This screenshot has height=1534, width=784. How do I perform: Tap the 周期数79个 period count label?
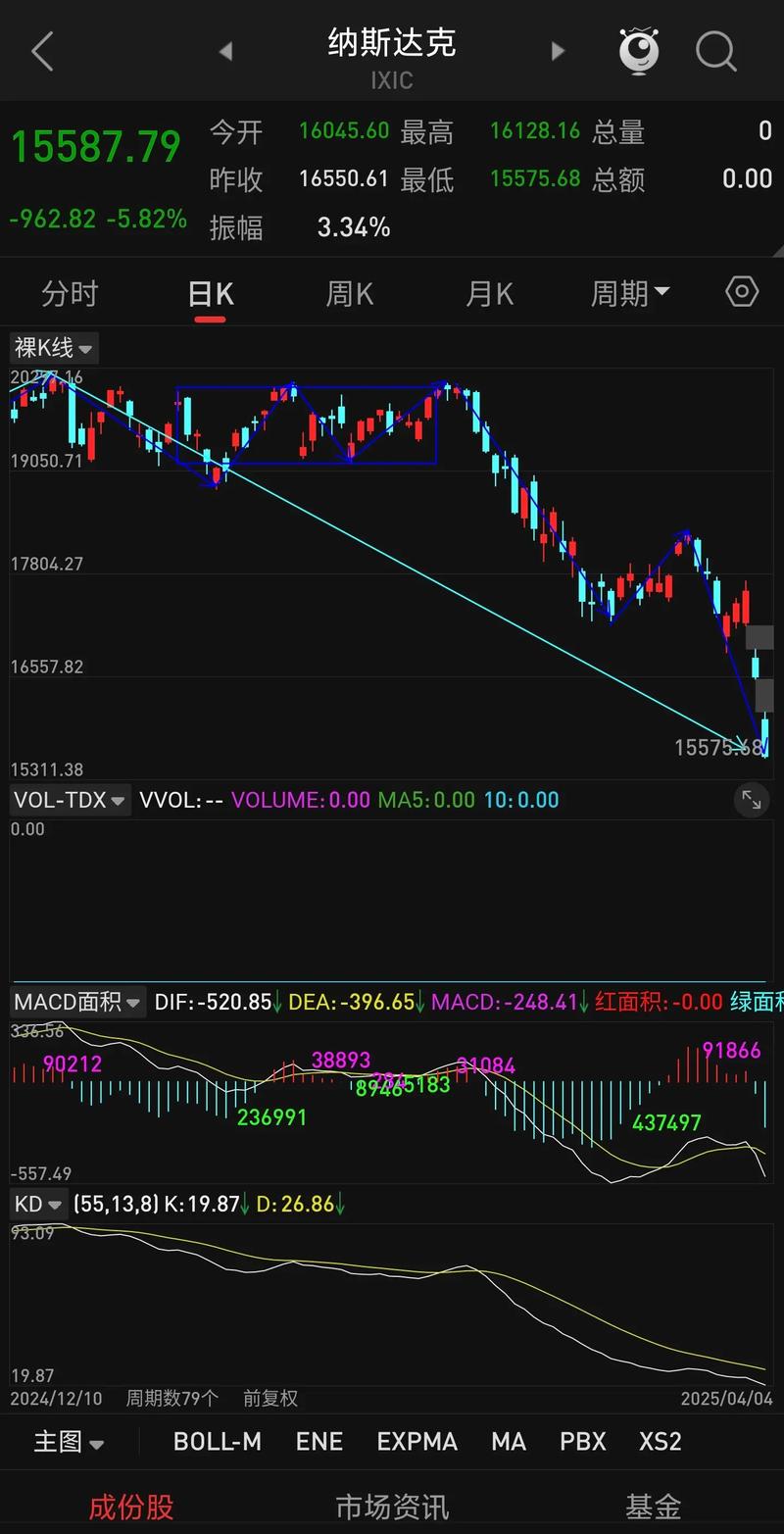[172, 1399]
